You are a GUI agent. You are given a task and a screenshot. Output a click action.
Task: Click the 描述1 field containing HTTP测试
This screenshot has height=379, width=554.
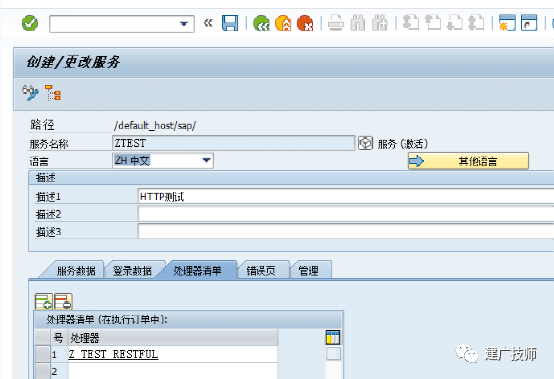coord(346,196)
